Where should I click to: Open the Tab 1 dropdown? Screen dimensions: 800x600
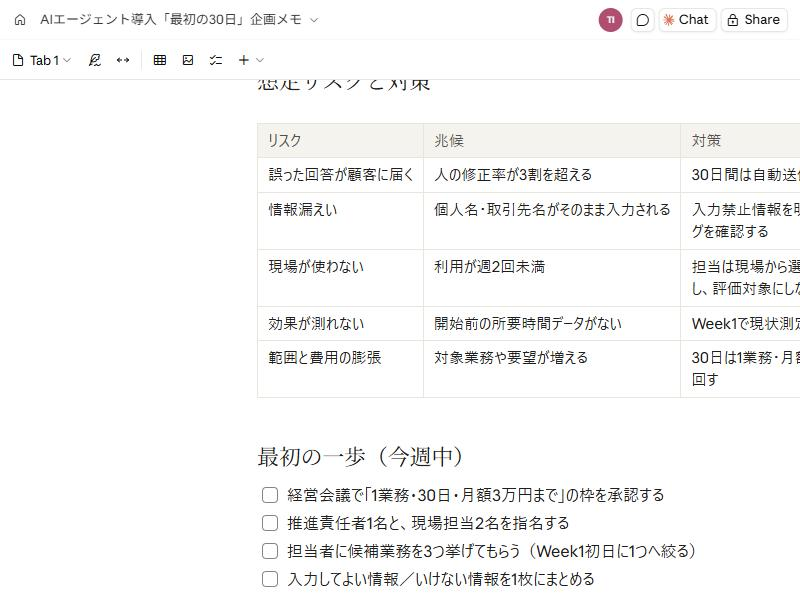click(x=42, y=60)
